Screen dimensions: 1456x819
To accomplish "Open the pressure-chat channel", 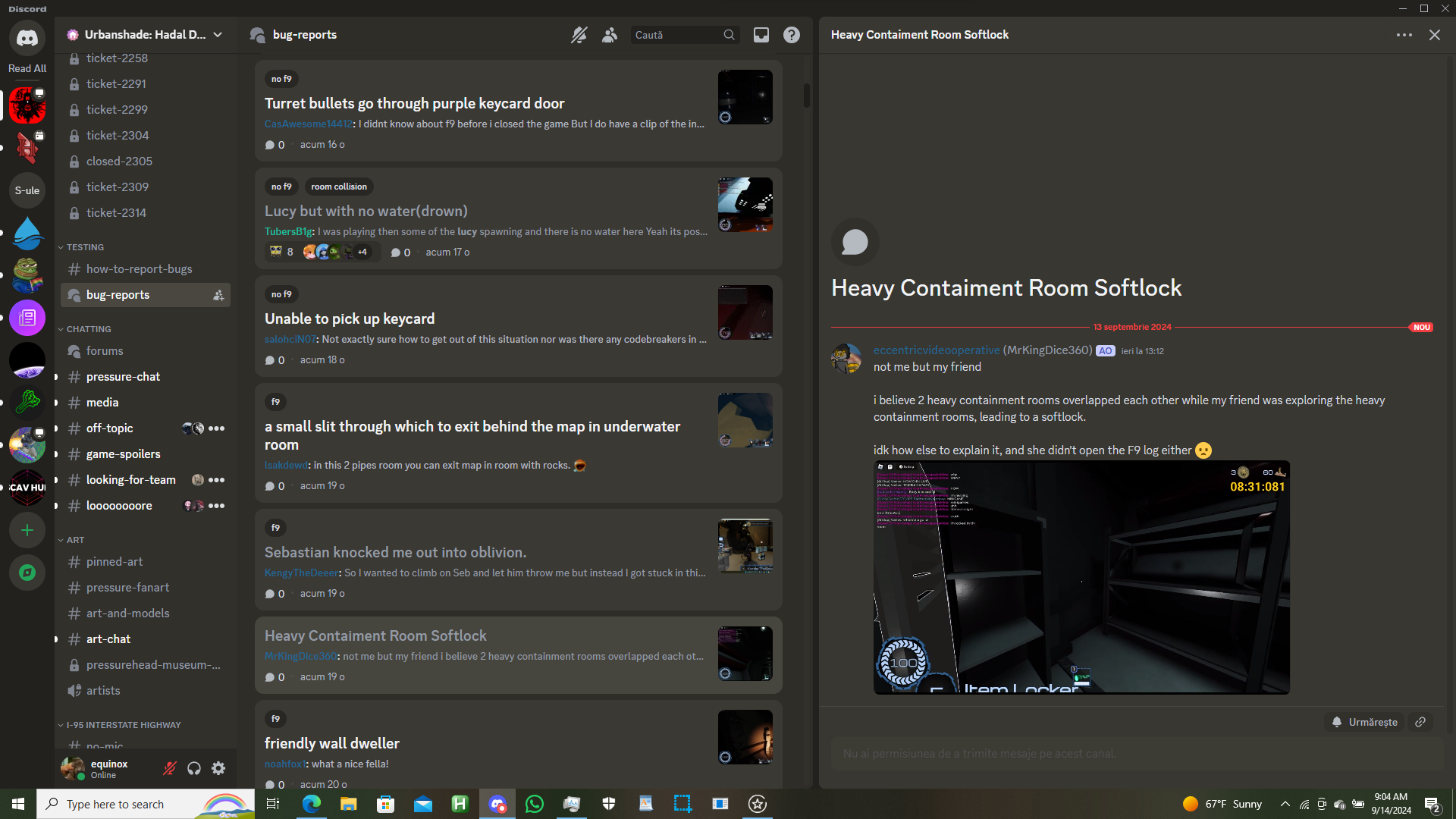I will tap(123, 377).
